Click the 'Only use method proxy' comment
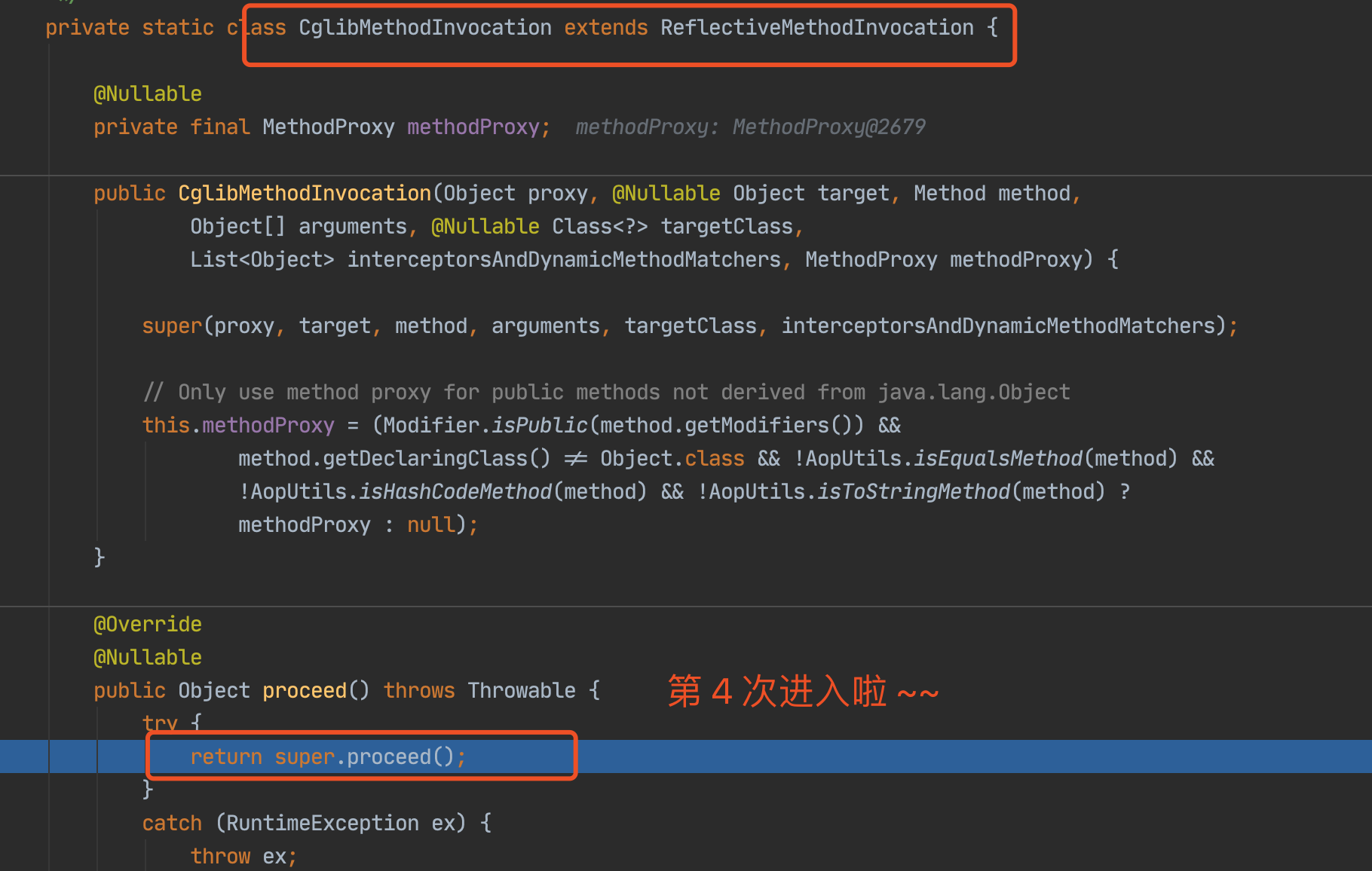This screenshot has height=871, width=1372. coord(606,393)
